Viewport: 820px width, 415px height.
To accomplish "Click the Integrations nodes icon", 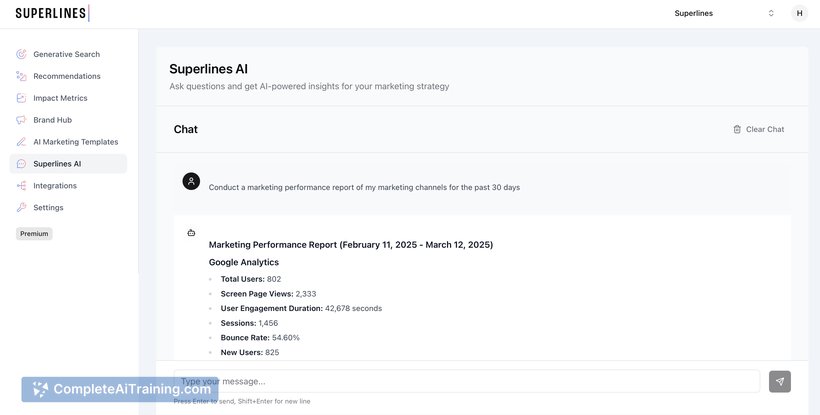I will [21, 186].
